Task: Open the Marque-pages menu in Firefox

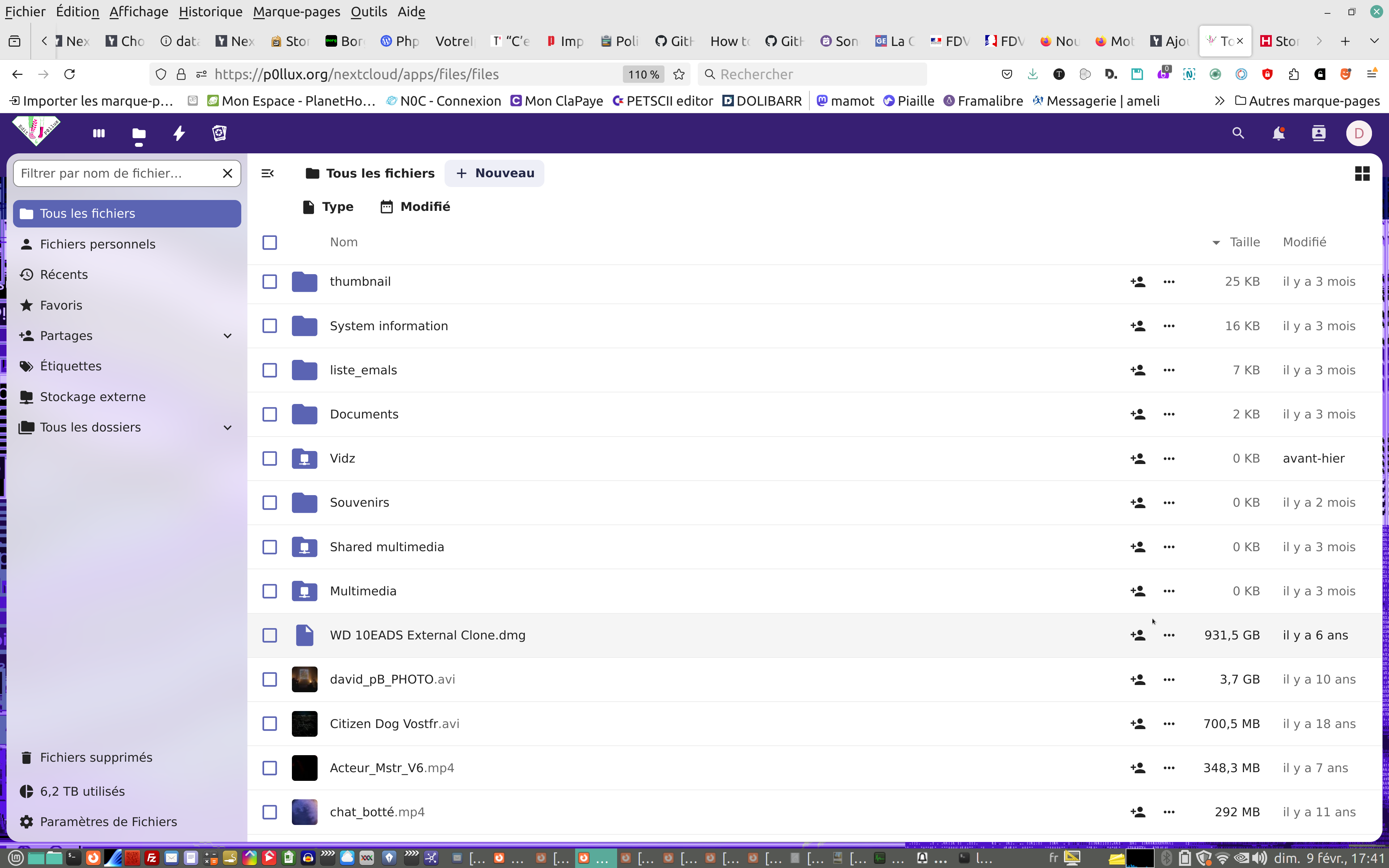Action: coord(296,12)
